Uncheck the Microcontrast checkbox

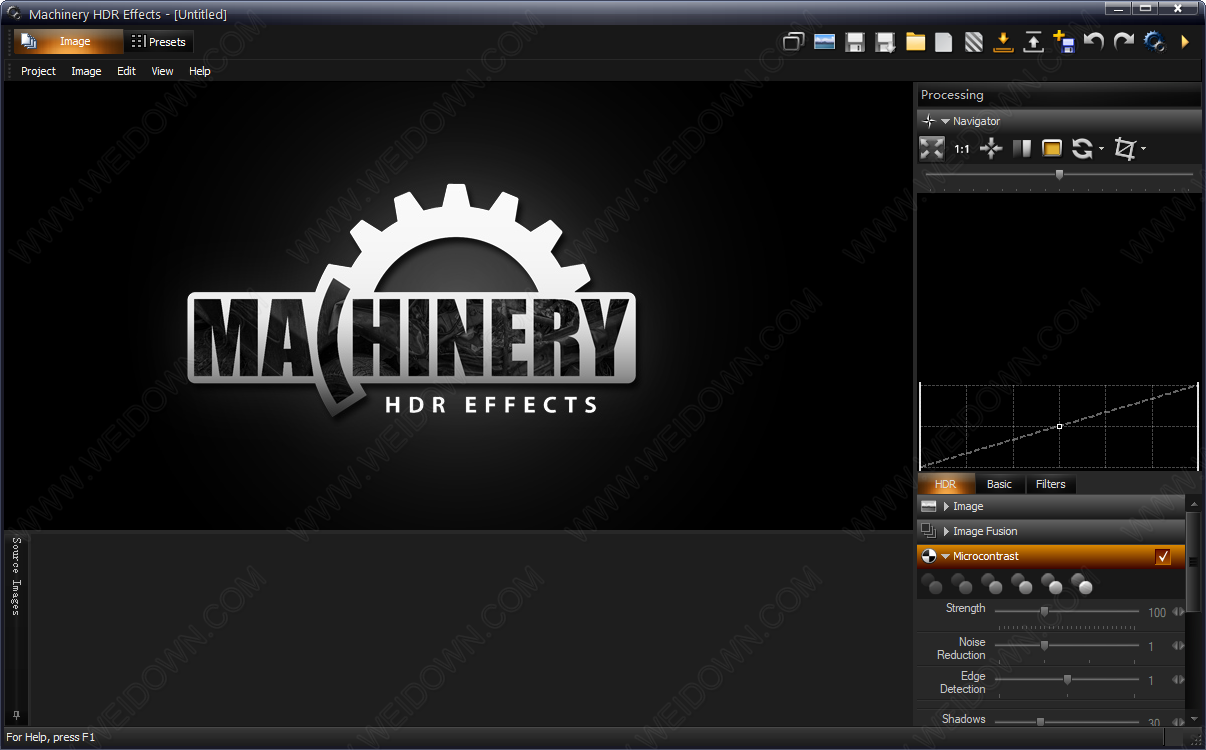[1163, 557]
